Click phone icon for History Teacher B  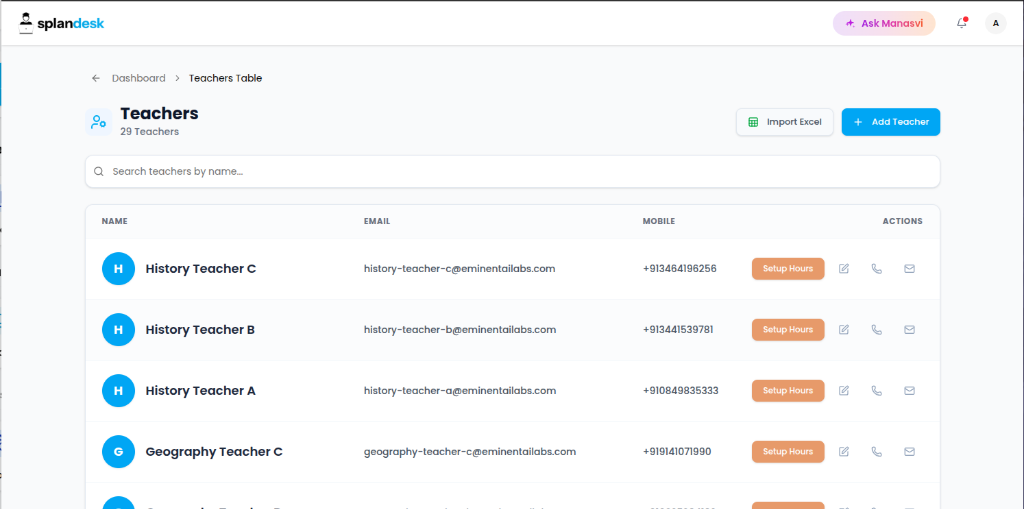click(x=876, y=330)
